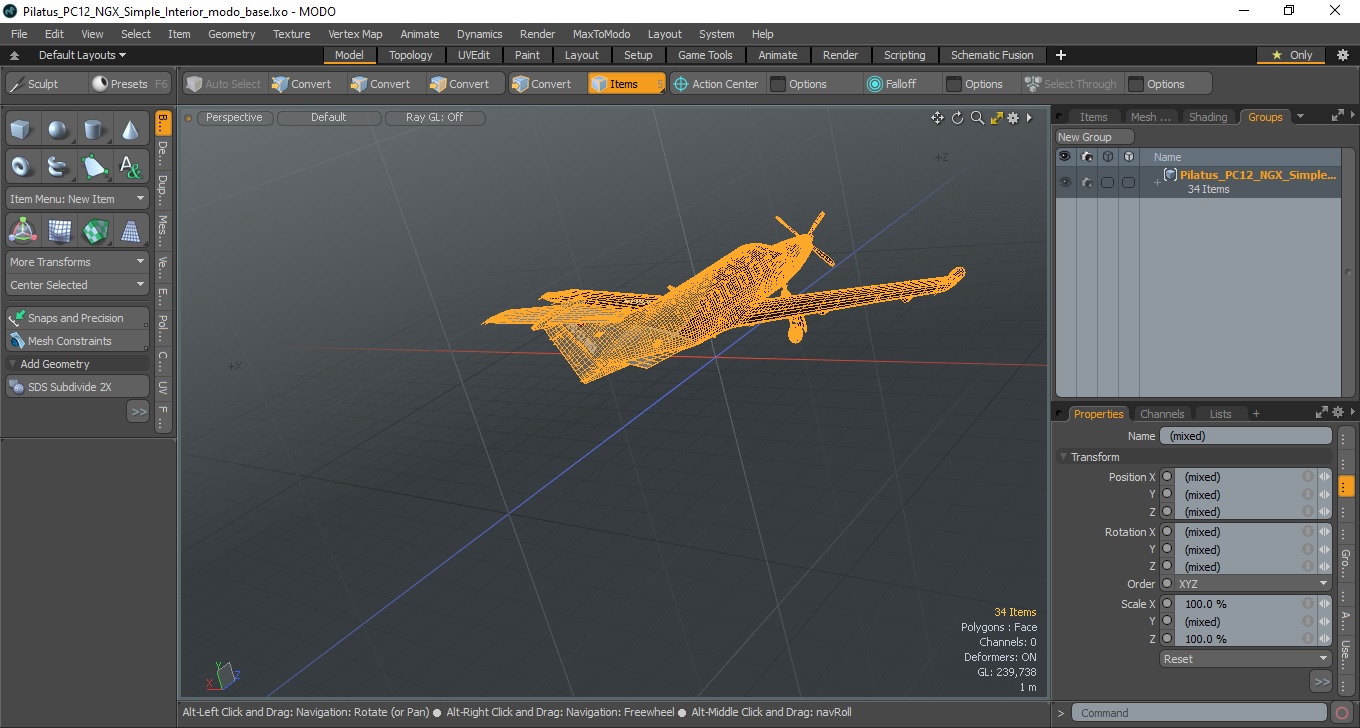Viewport: 1360px width, 728px height.
Task: Select the Cylinder primitive tool
Action: [x=94, y=130]
